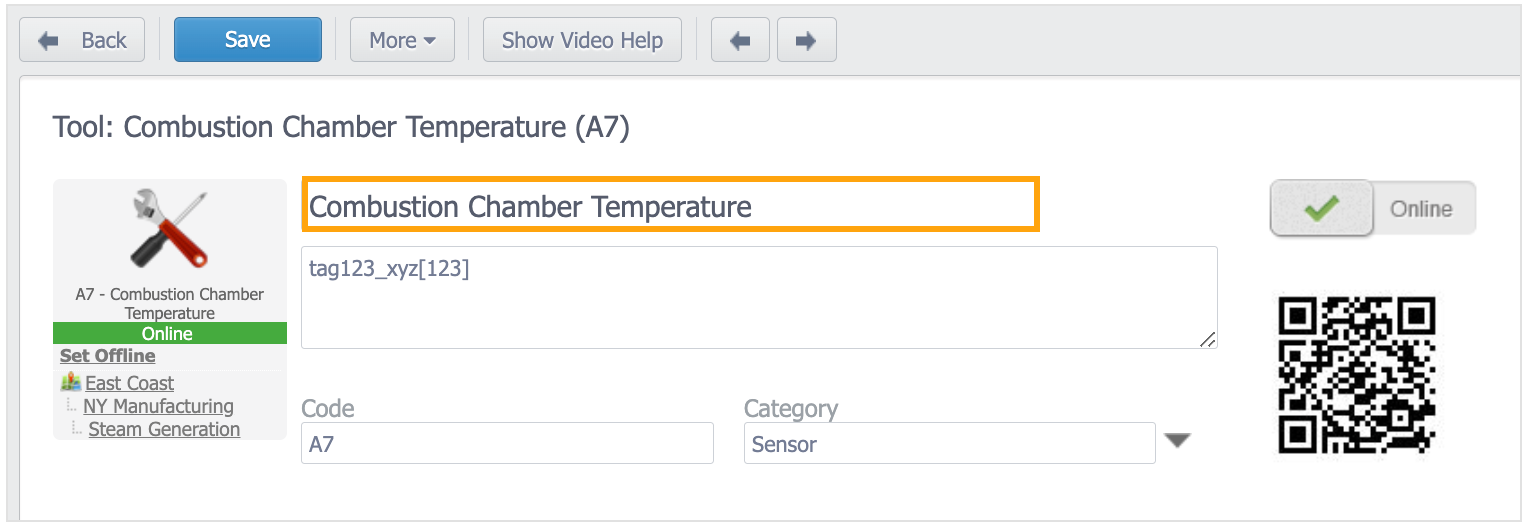This screenshot has width=1526, height=528.
Task: Click the Category field showing Sensor
Action: (x=949, y=443)
